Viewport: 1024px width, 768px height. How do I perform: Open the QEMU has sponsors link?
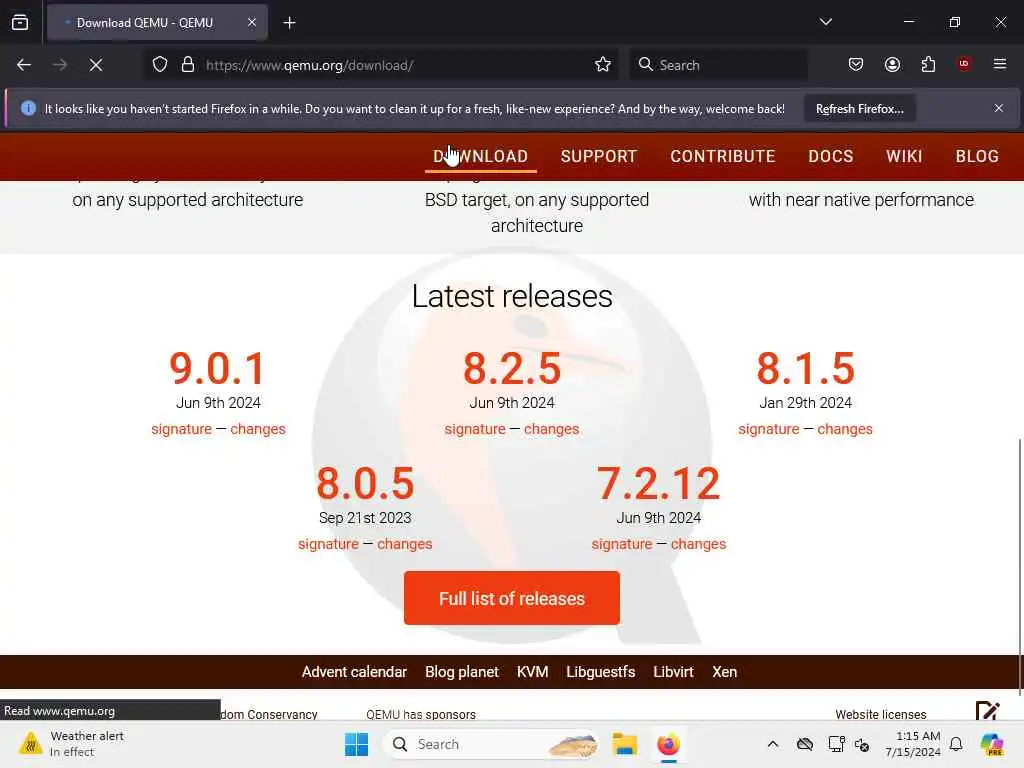pos(421,714)
